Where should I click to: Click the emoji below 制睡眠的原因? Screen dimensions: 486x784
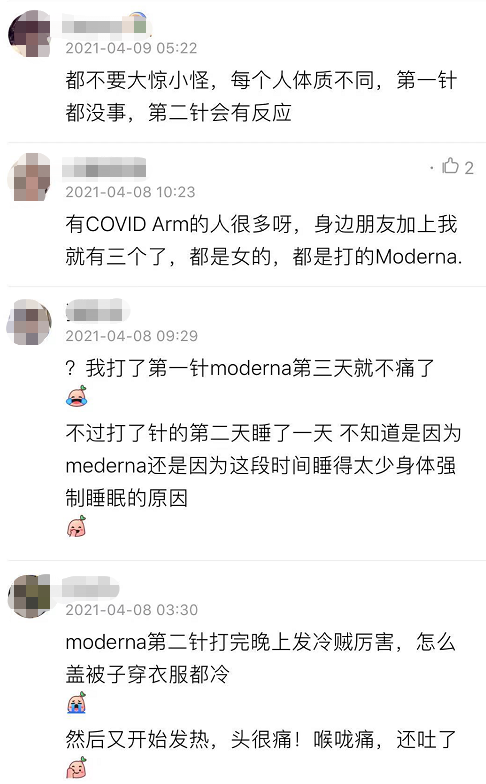[76, 526]
